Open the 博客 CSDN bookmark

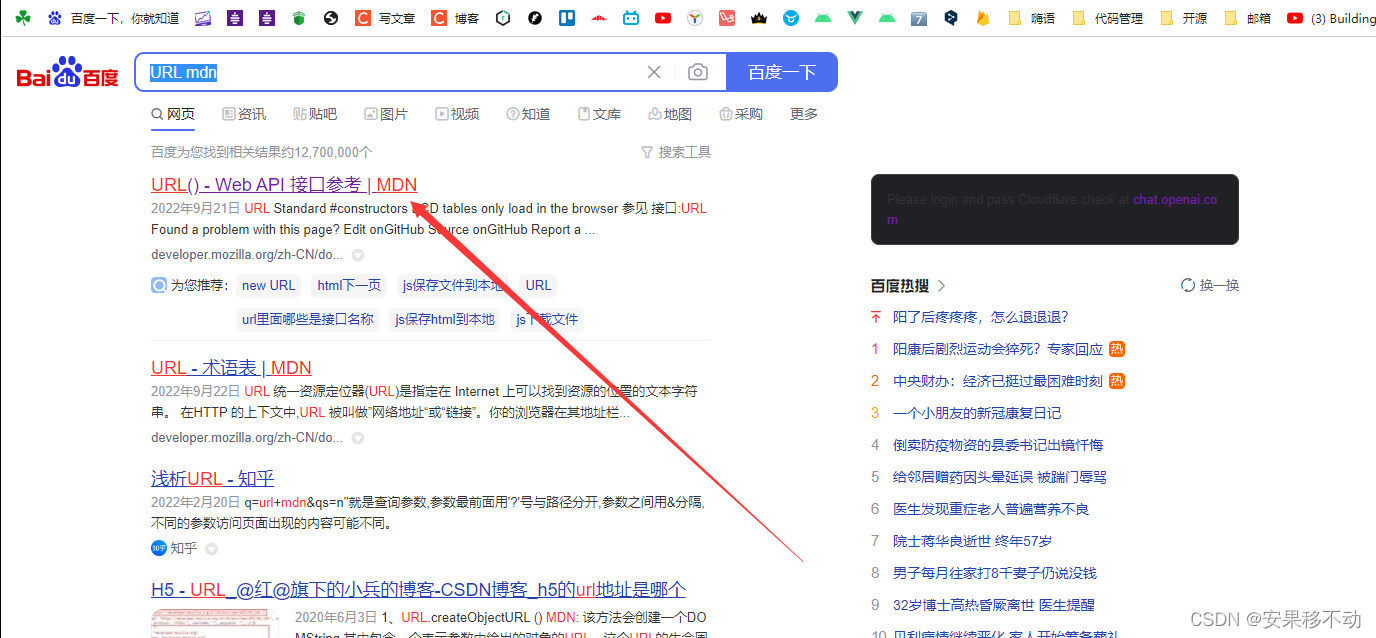(455, 18)
